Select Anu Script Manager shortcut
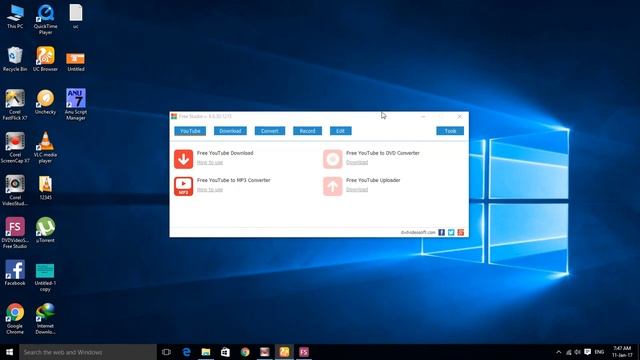The image size is (640, 360). click(76, 104)
